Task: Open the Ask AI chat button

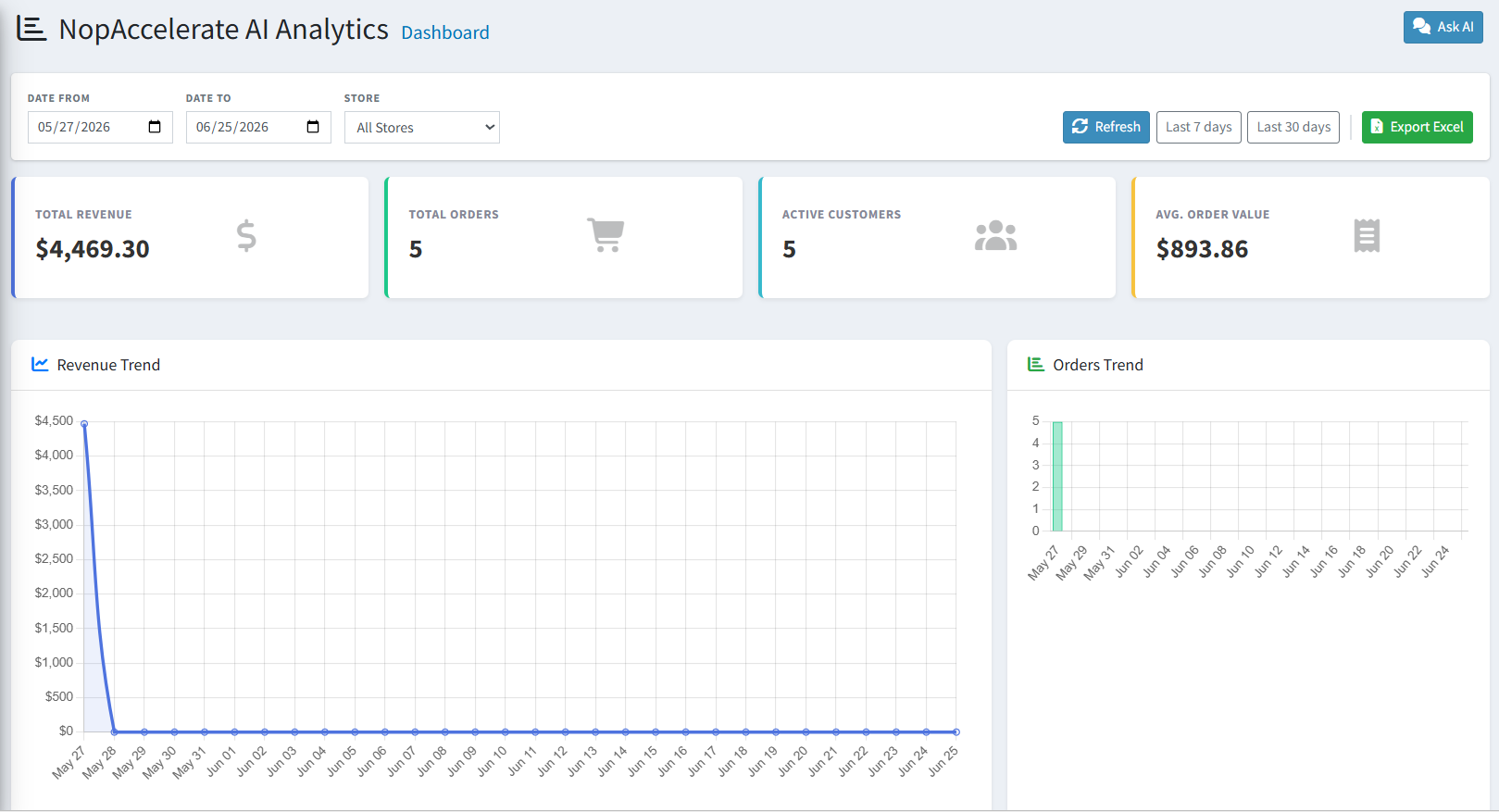Action: coord(1443,27)
